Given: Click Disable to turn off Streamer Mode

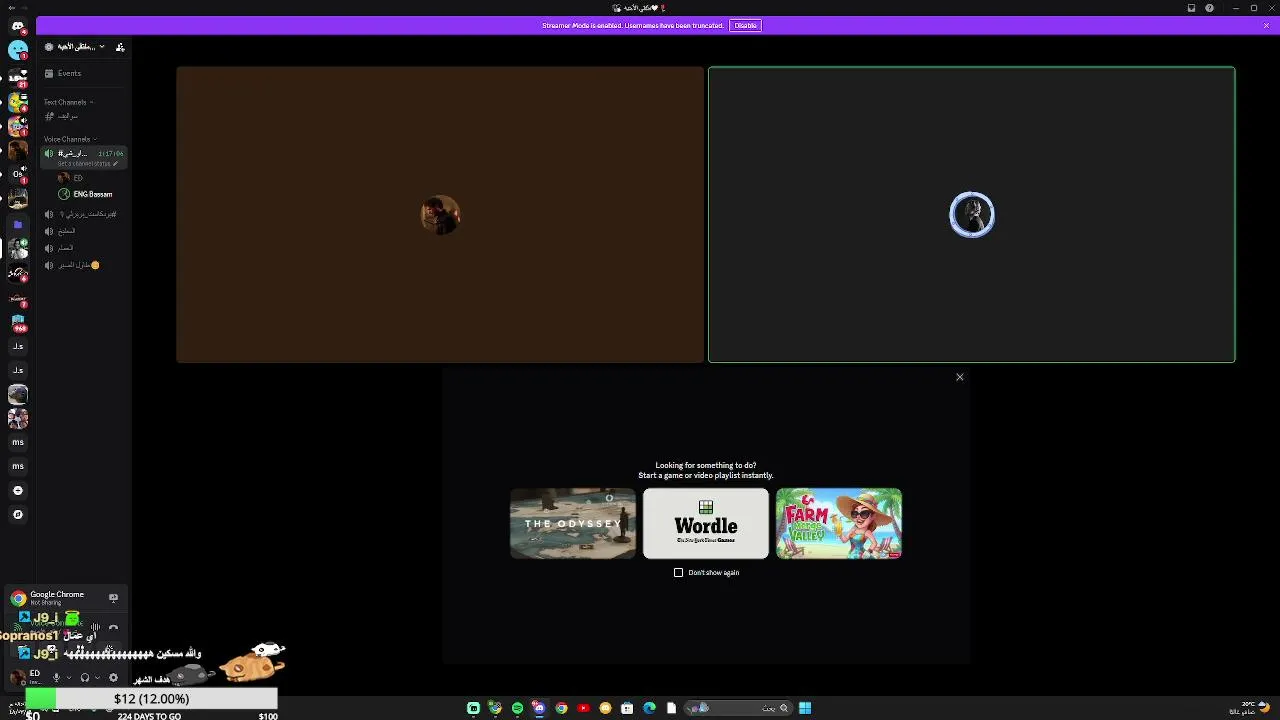Looking at the screenshot, I should coord(745,25).
